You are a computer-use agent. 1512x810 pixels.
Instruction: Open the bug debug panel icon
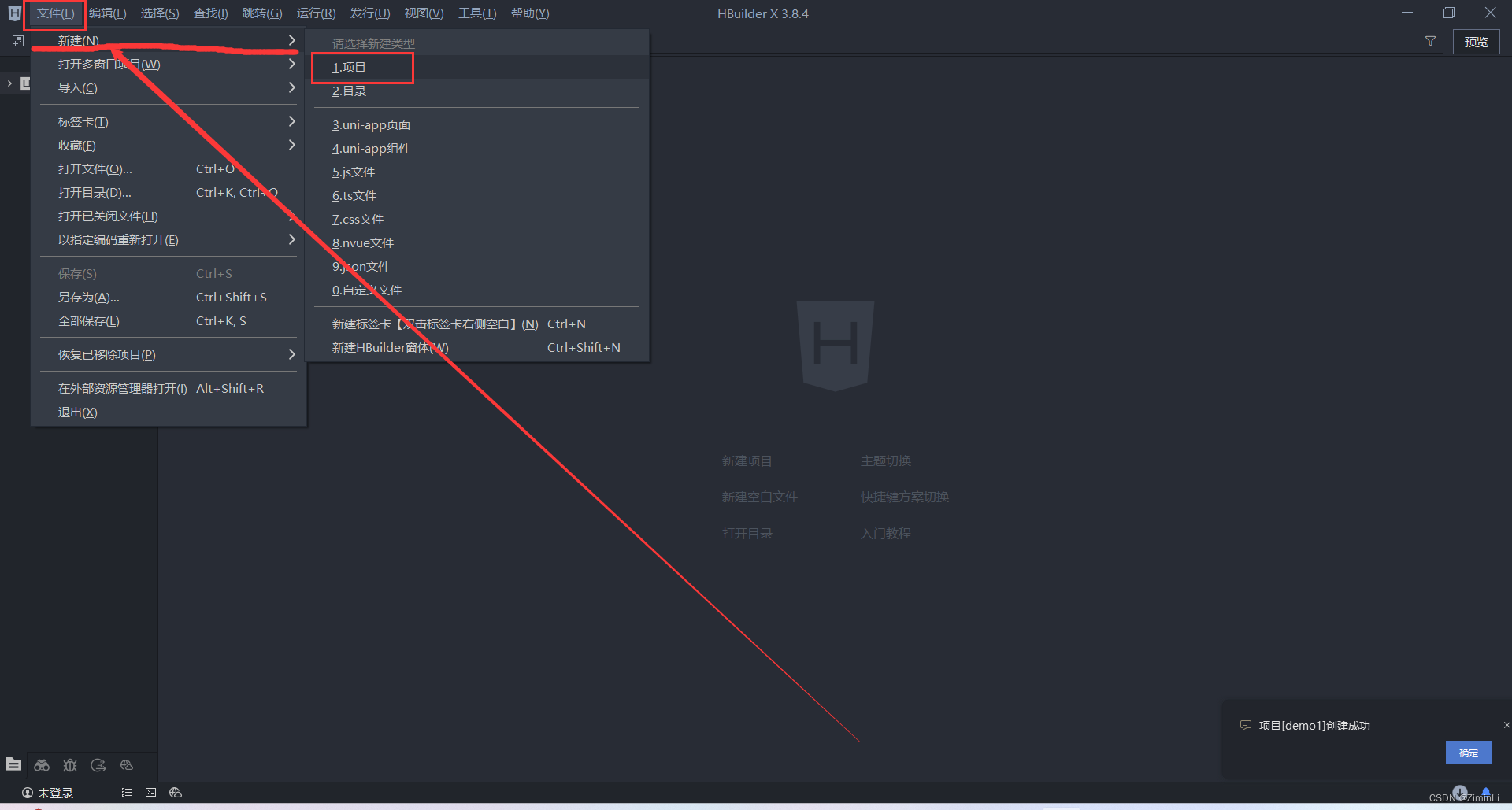point(70,765)
